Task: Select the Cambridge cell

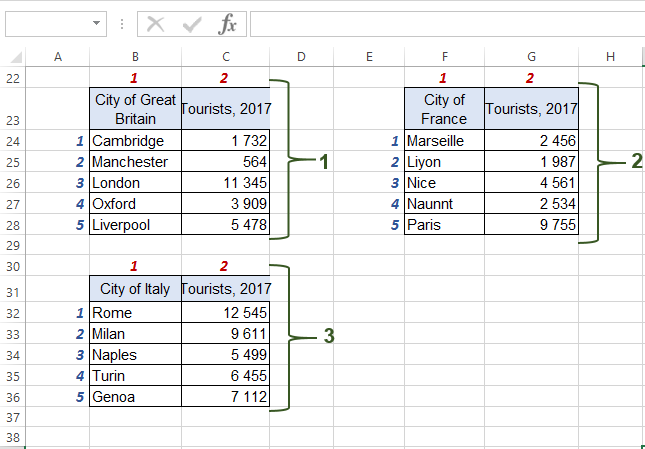Action: (x=135, y=141)
